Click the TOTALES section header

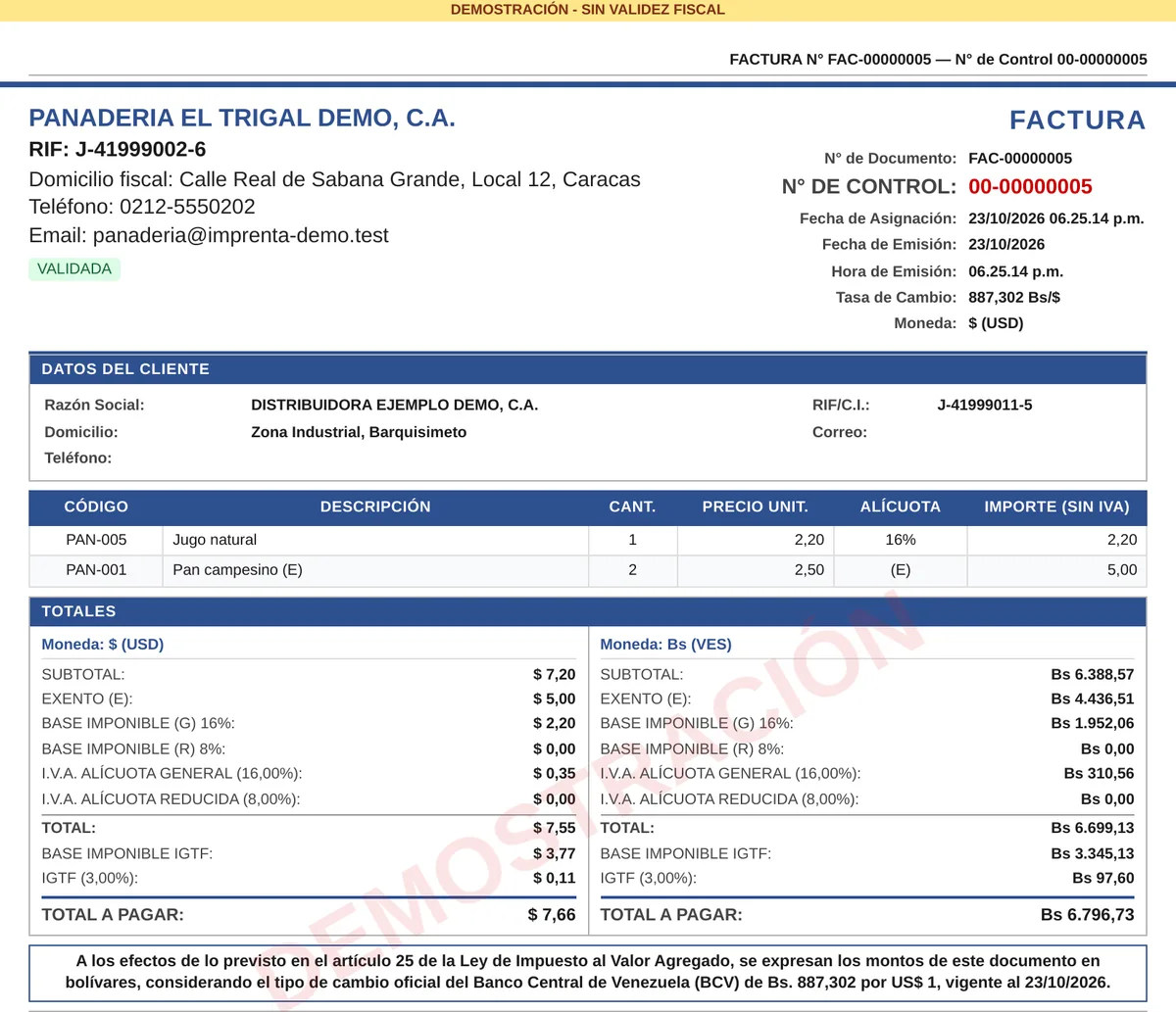click(588, 611)
